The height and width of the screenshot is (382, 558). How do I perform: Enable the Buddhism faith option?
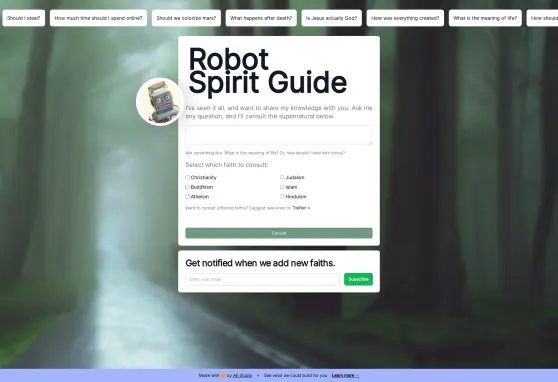[x=187, y=187]
